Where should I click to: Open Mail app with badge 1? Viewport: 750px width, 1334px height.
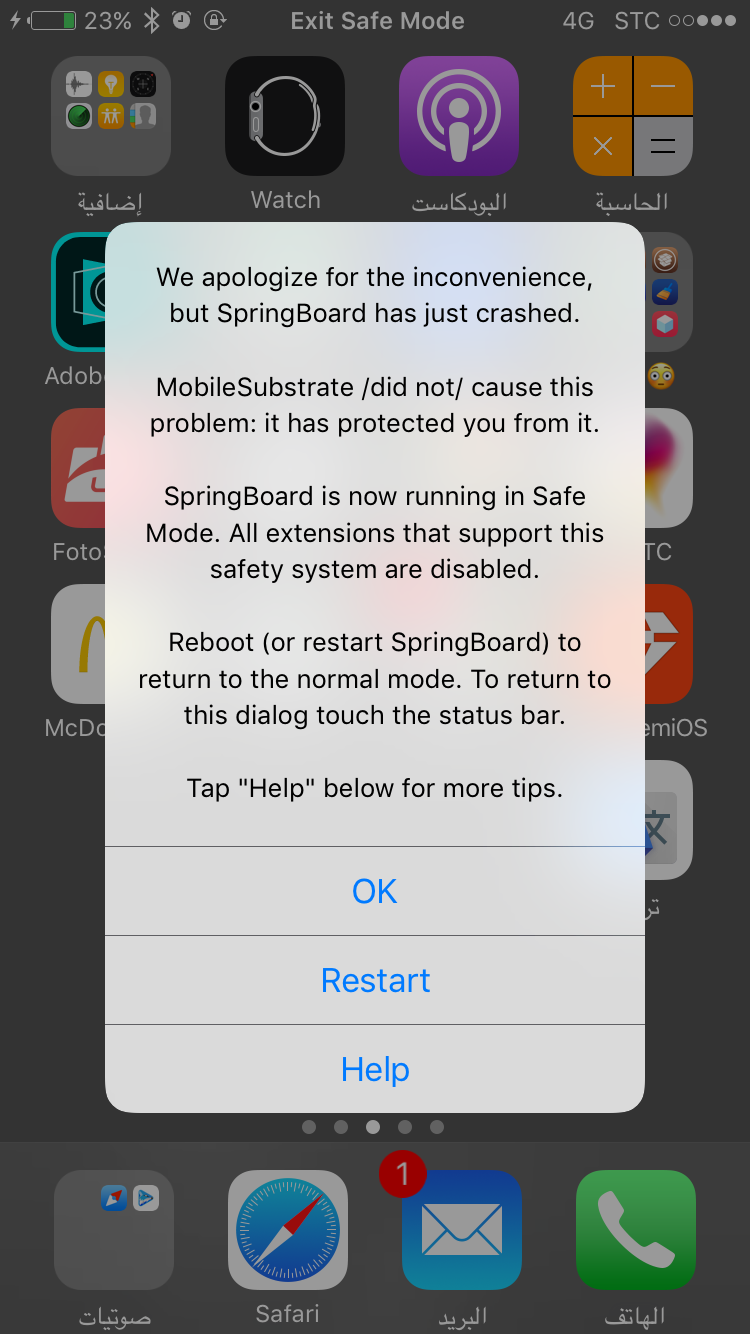point(461,1230)
